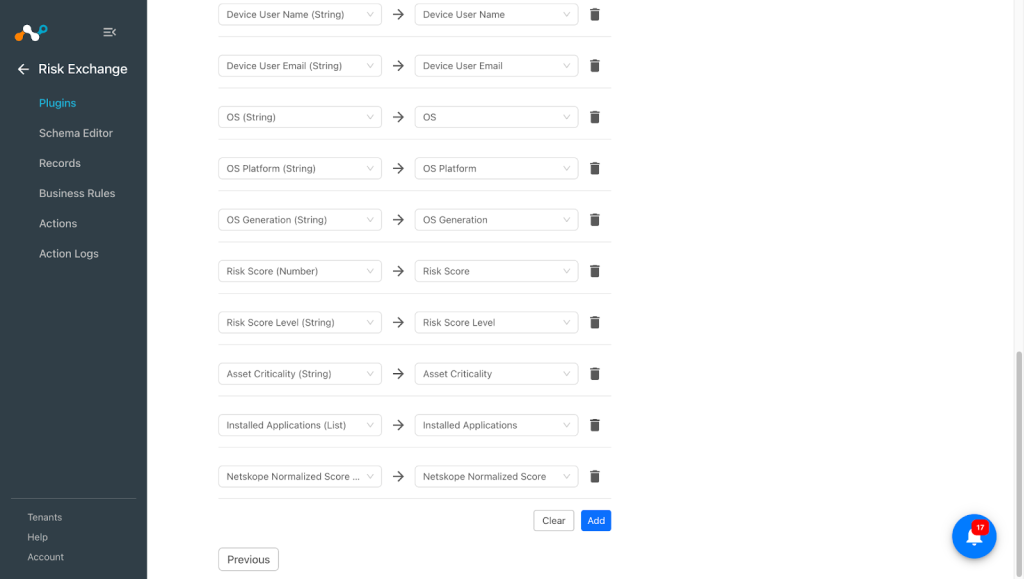Navigate to Business Rules in sidebar

tap(77, 193)
